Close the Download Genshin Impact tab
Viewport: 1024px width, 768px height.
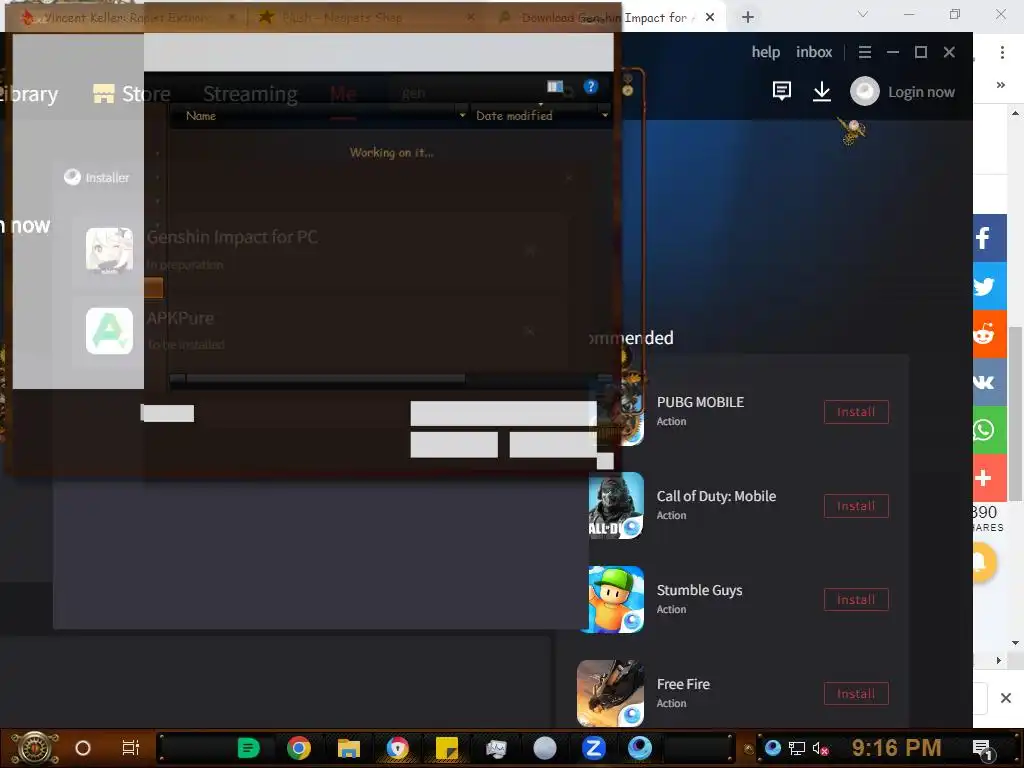click(710, 17)
